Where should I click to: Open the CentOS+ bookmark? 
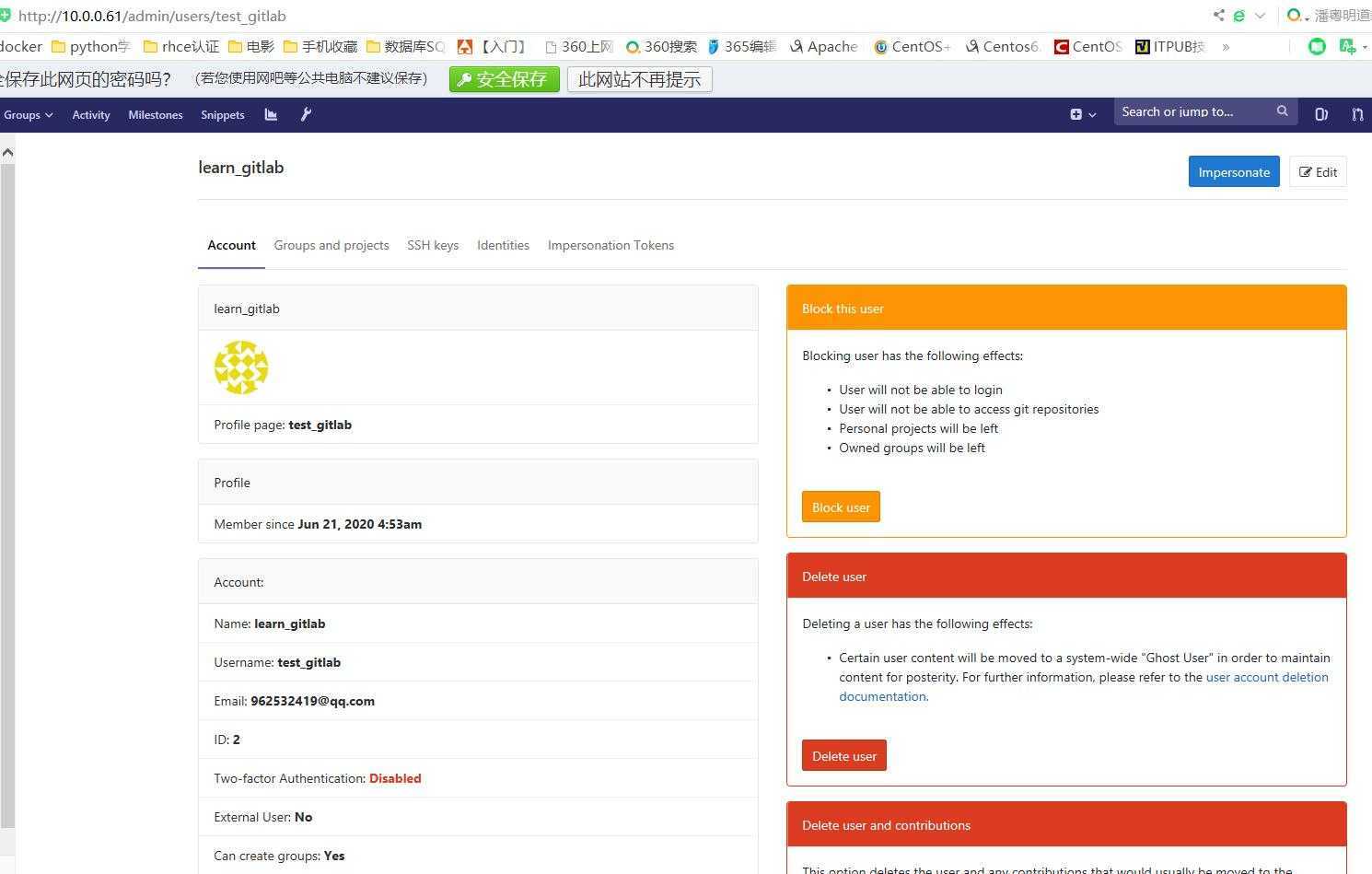(x=912, y=46)
